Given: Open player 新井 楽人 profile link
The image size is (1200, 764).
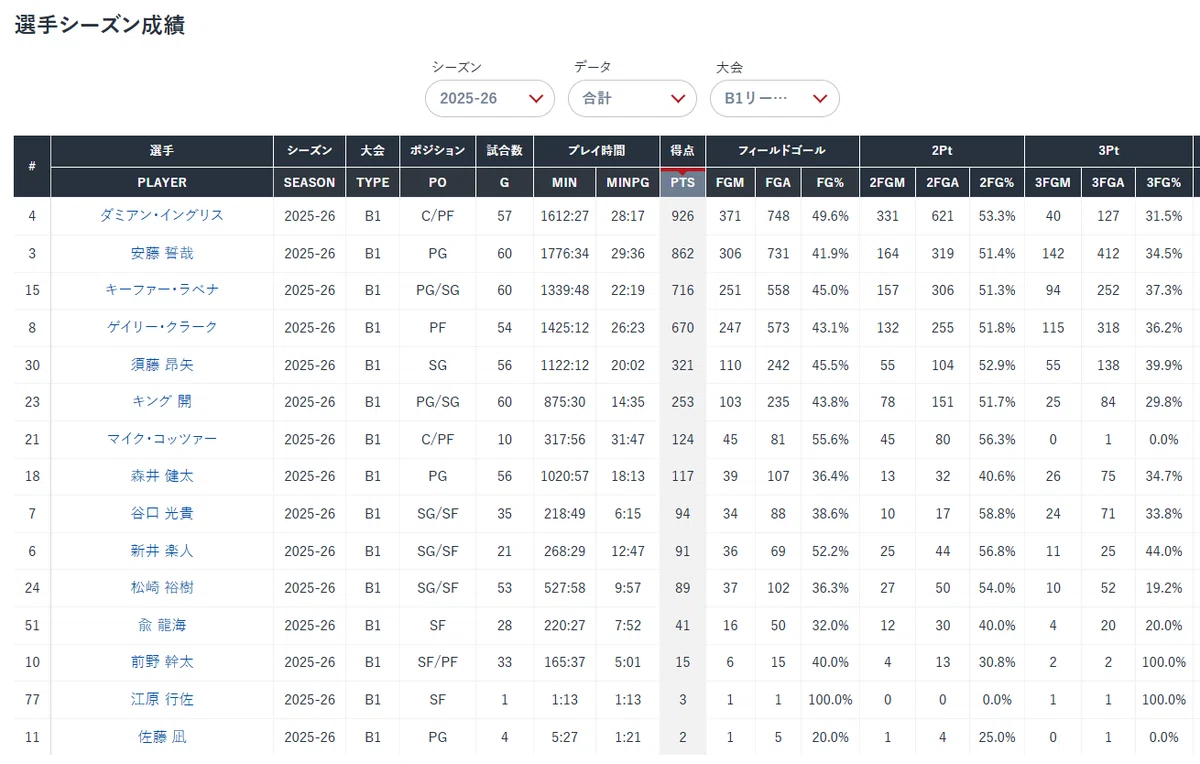Looking at the screenshot, I should click(162, 551).
